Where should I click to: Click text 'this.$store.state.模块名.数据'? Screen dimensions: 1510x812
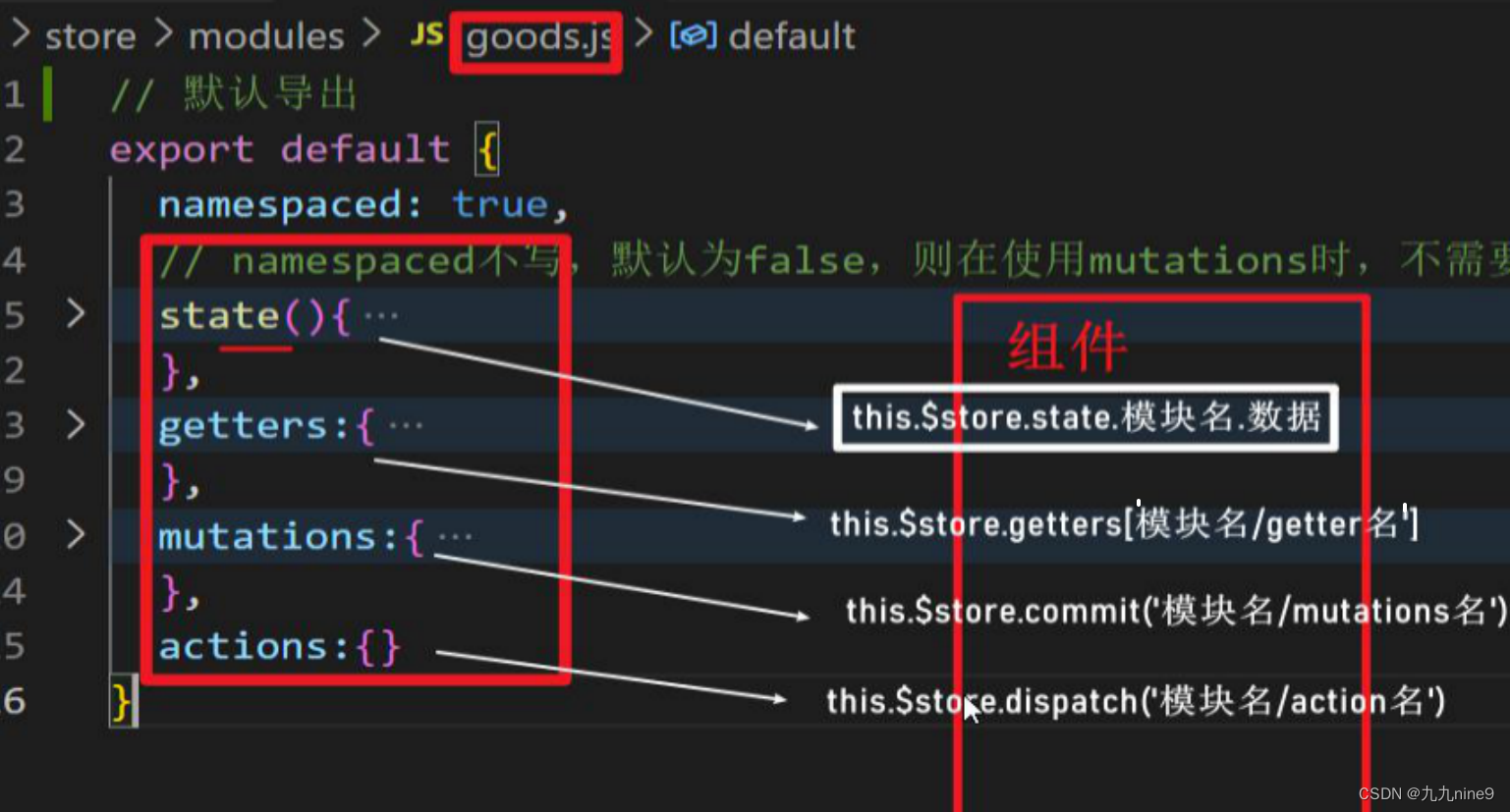click(x=1086, y=417)
